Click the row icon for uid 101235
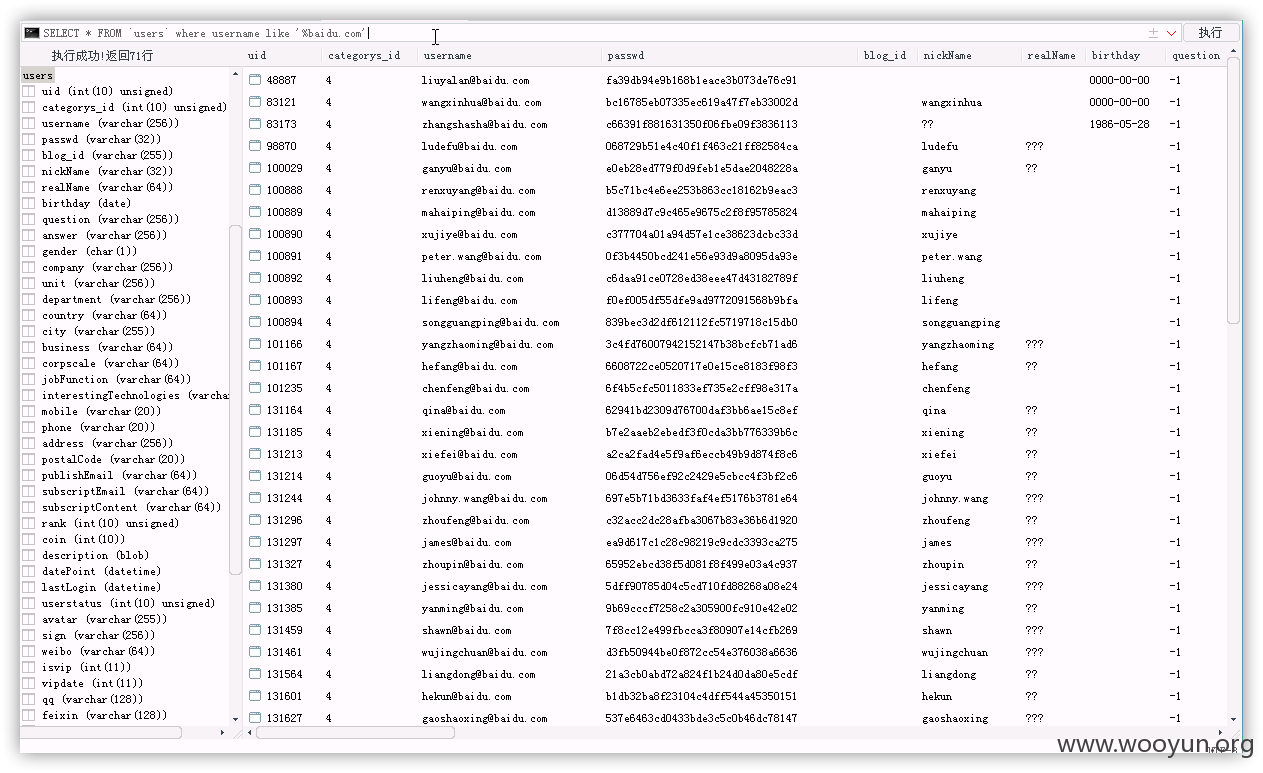 [x=255, y=388]
